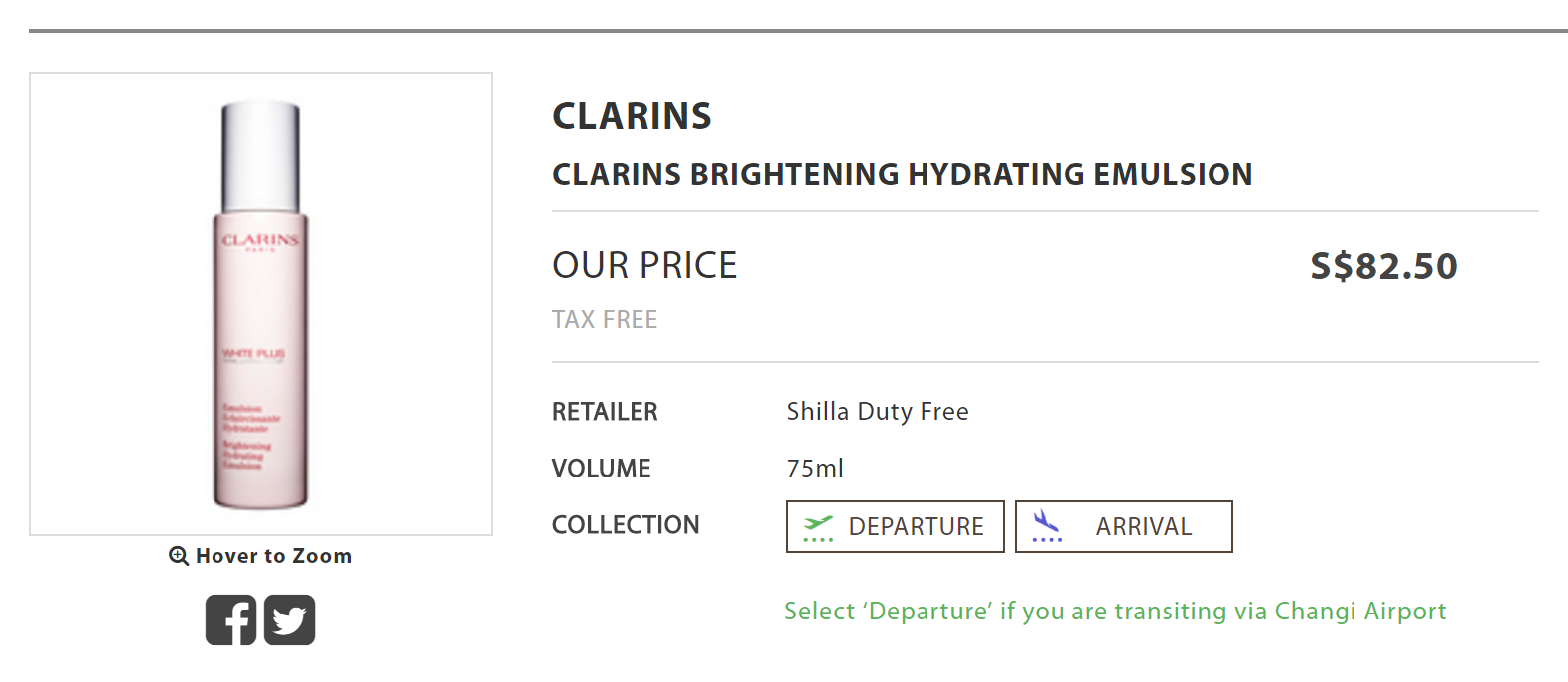Click the TAX FREE label
The width and height of the screenshot is (1568, 682).
point(605,320)
